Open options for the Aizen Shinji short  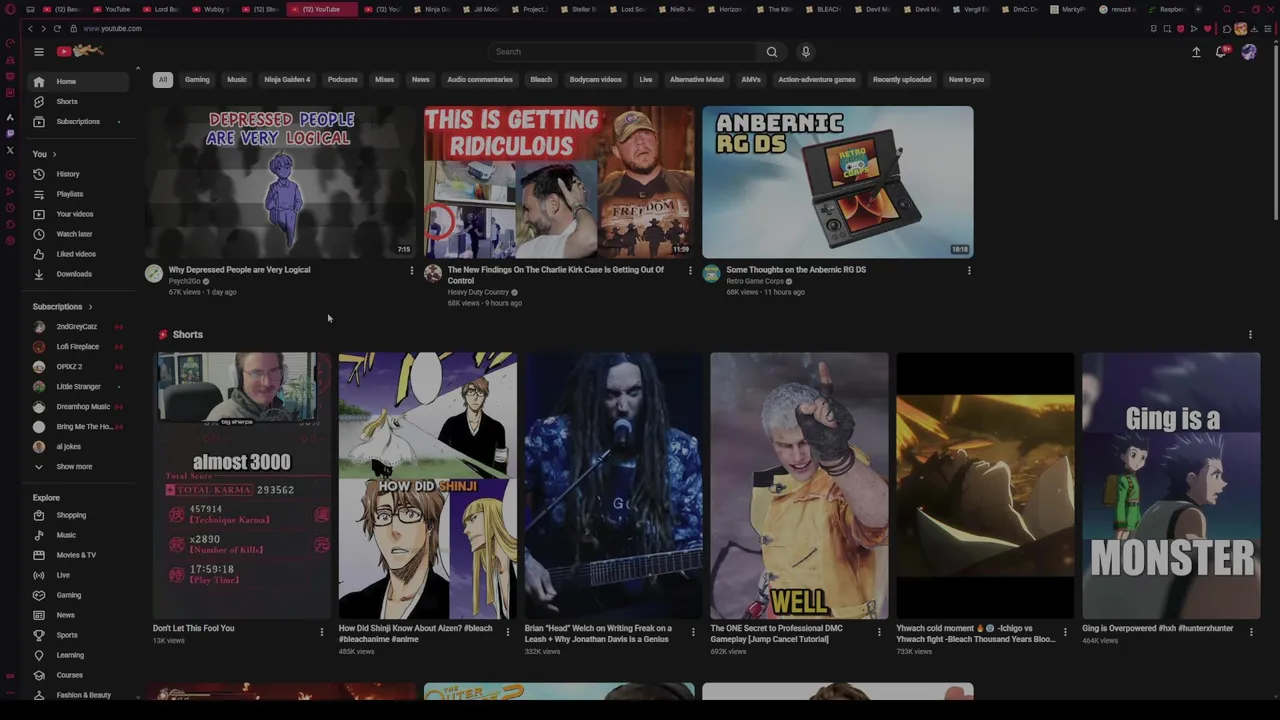[507, 632]
